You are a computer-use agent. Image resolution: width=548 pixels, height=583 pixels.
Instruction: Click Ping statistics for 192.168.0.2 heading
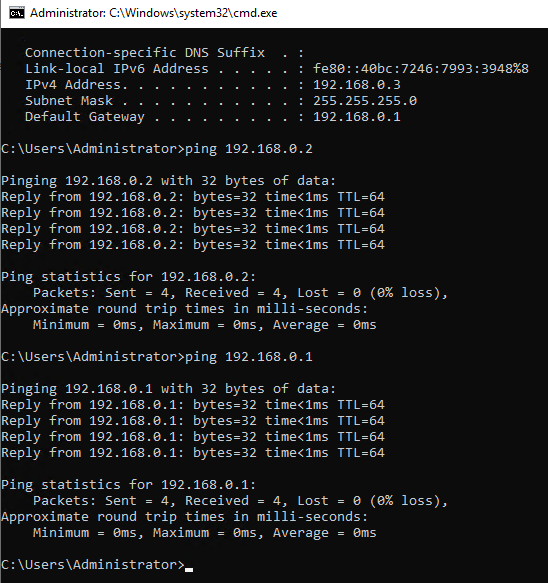coord(129,277)
